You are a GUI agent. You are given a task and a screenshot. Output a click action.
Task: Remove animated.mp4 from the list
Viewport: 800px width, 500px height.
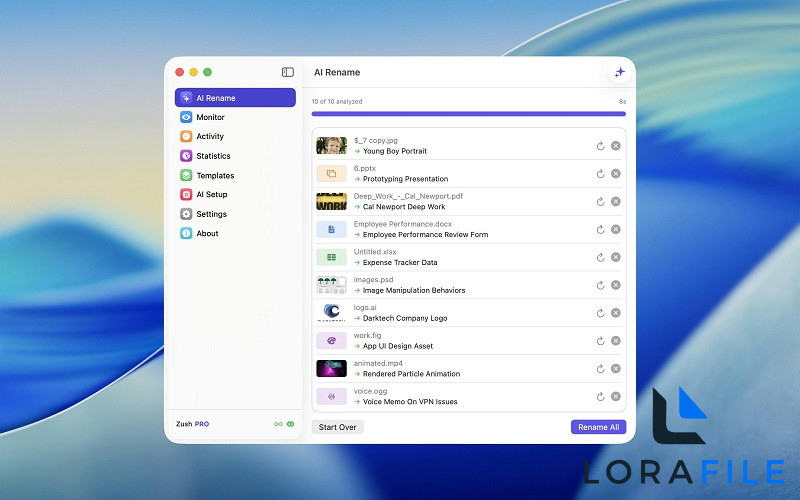pos(616,368)
